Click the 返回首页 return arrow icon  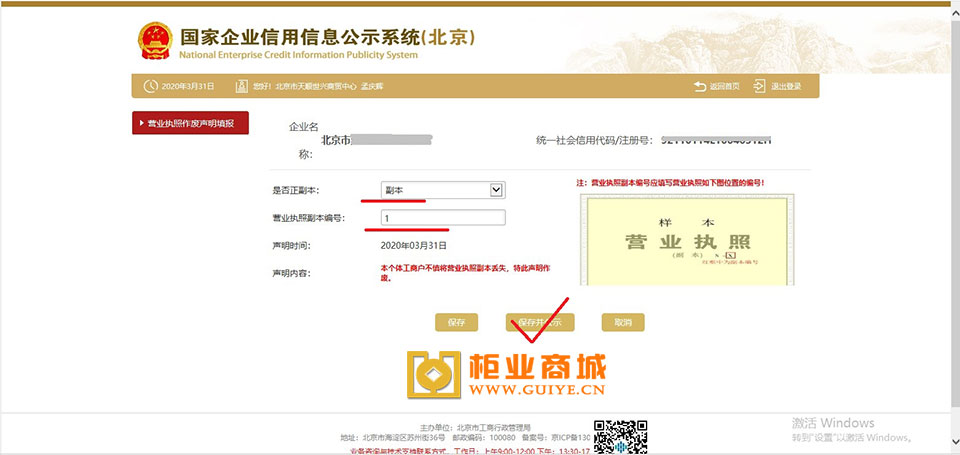(x=700, y=86)
